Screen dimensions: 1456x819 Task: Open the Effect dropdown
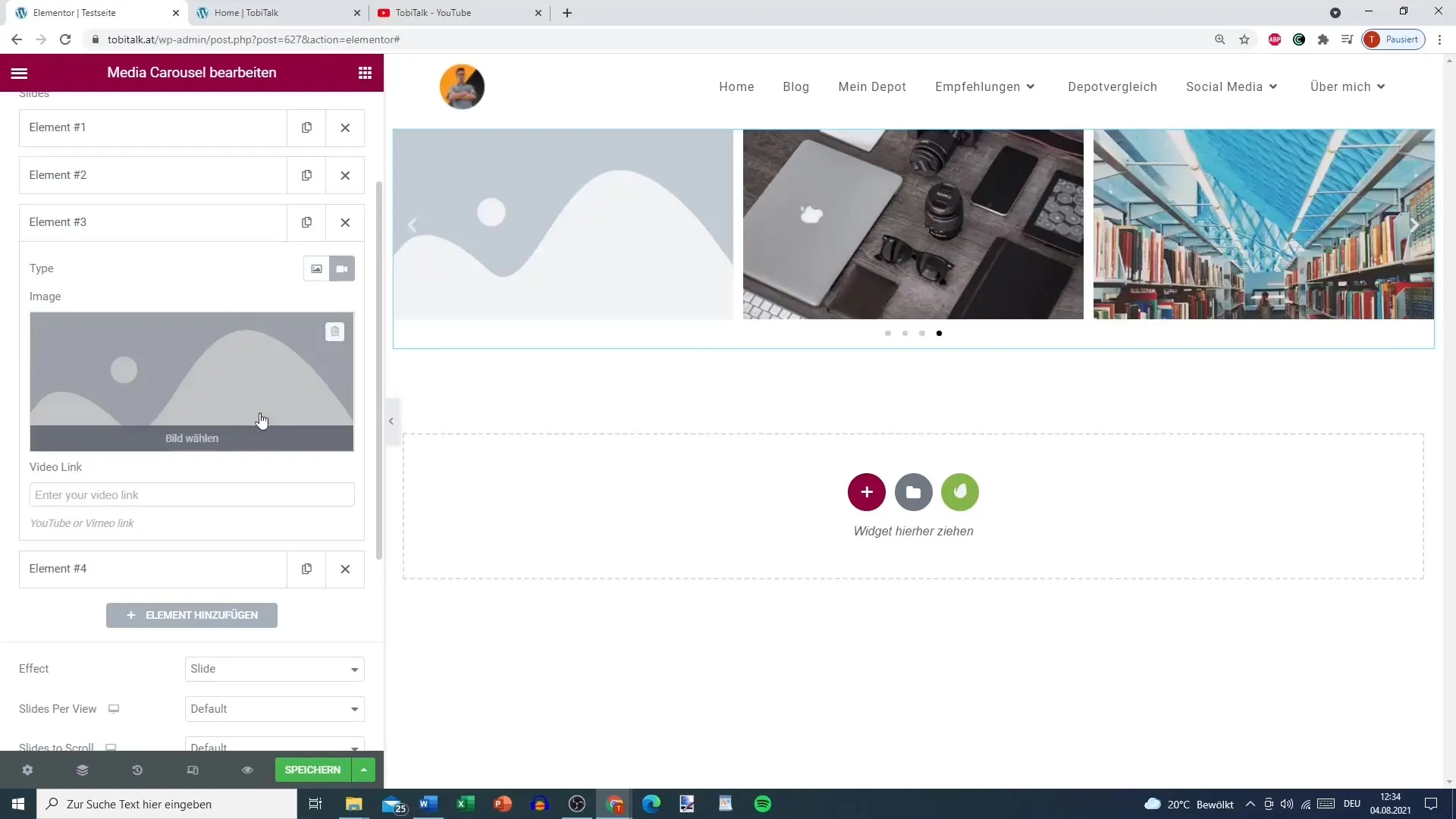pyautogui.click(x=275, y=669)
